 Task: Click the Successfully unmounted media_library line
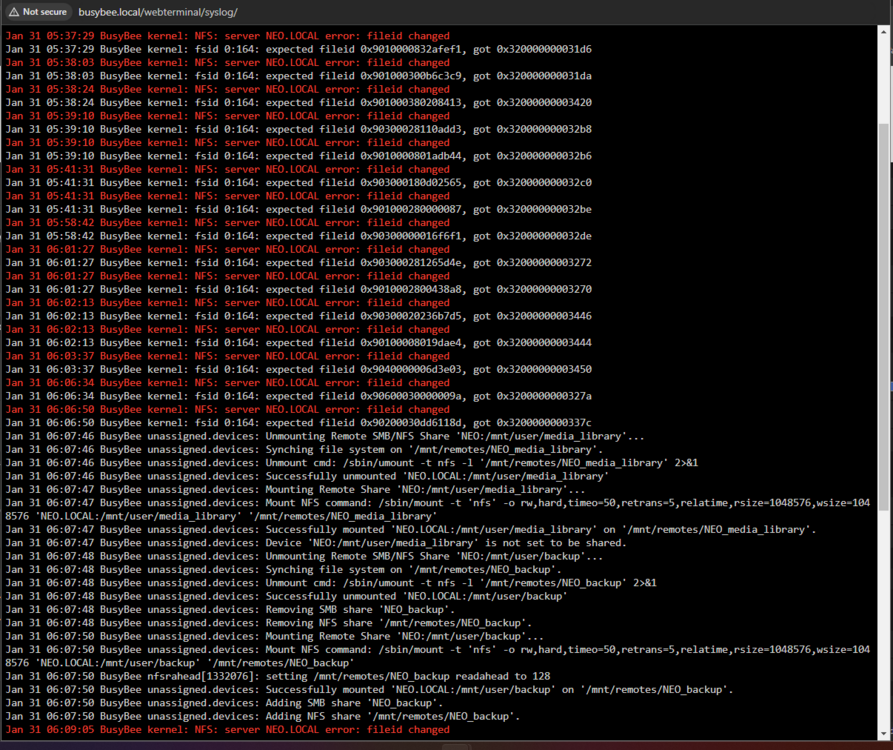tap(307, 476)
